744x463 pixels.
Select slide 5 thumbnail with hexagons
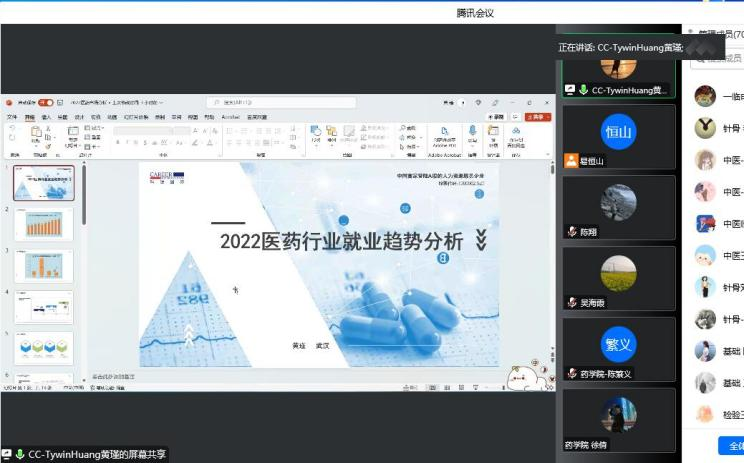(x=43, y=348)
